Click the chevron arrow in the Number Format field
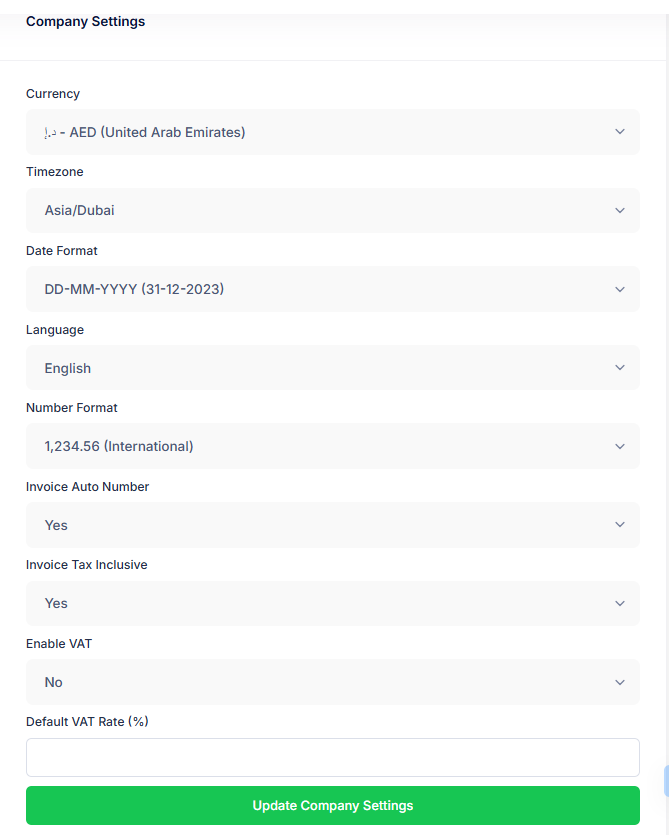This screenshot has height=835, width=669. 620,446
